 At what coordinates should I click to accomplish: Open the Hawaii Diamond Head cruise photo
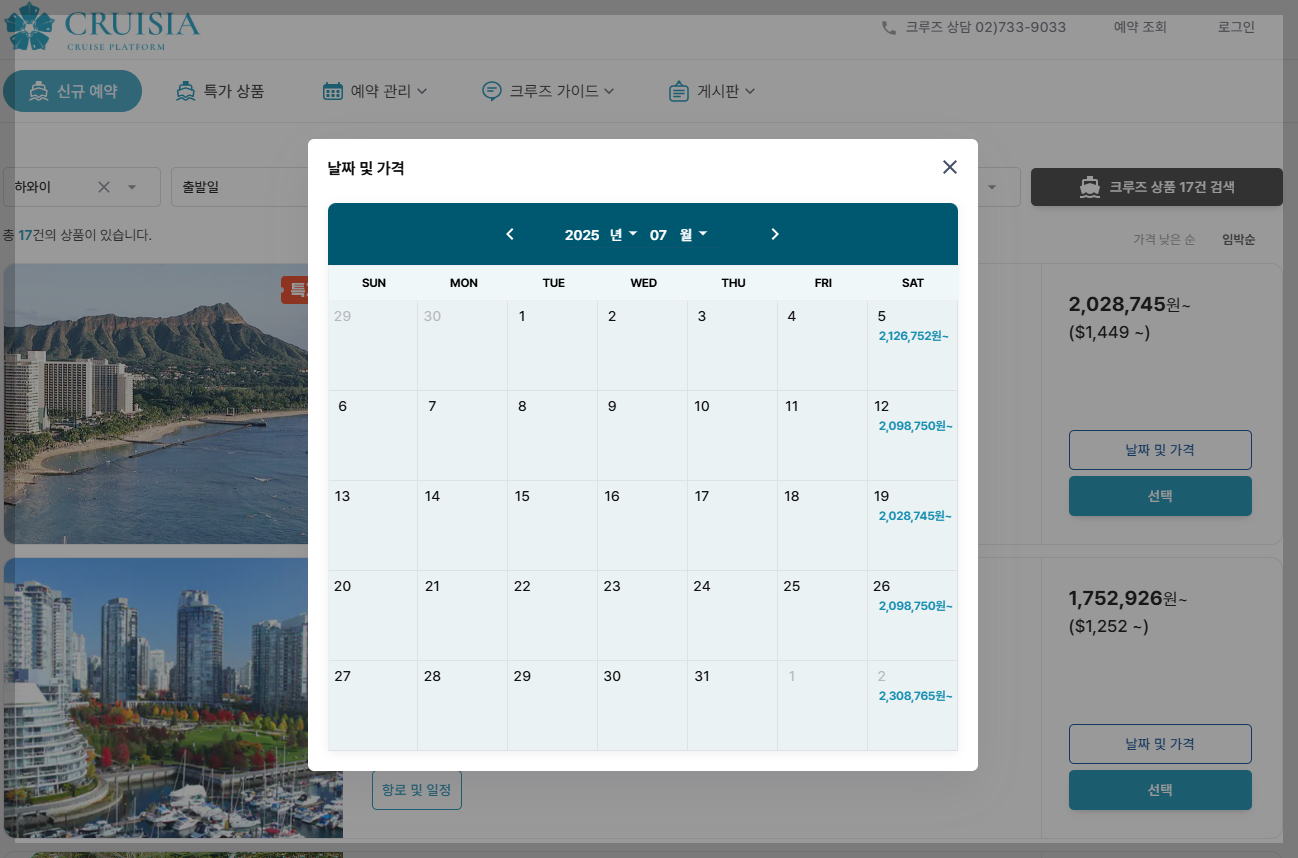click(155, 404)
